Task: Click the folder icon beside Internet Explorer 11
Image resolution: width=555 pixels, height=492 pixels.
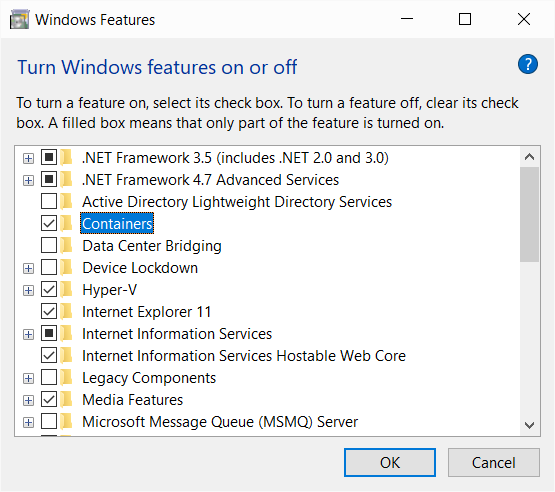Action: point(66,311)
